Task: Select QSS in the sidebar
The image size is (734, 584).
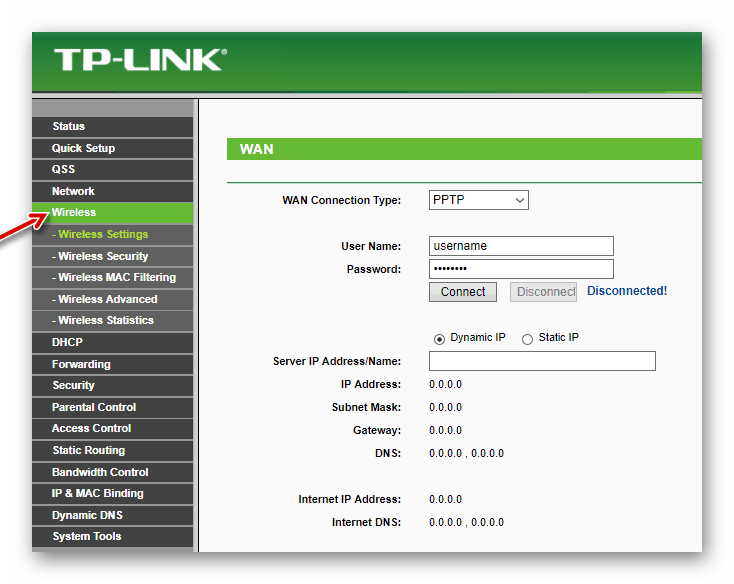Action: pyautogui.click(x=112, y=169)
